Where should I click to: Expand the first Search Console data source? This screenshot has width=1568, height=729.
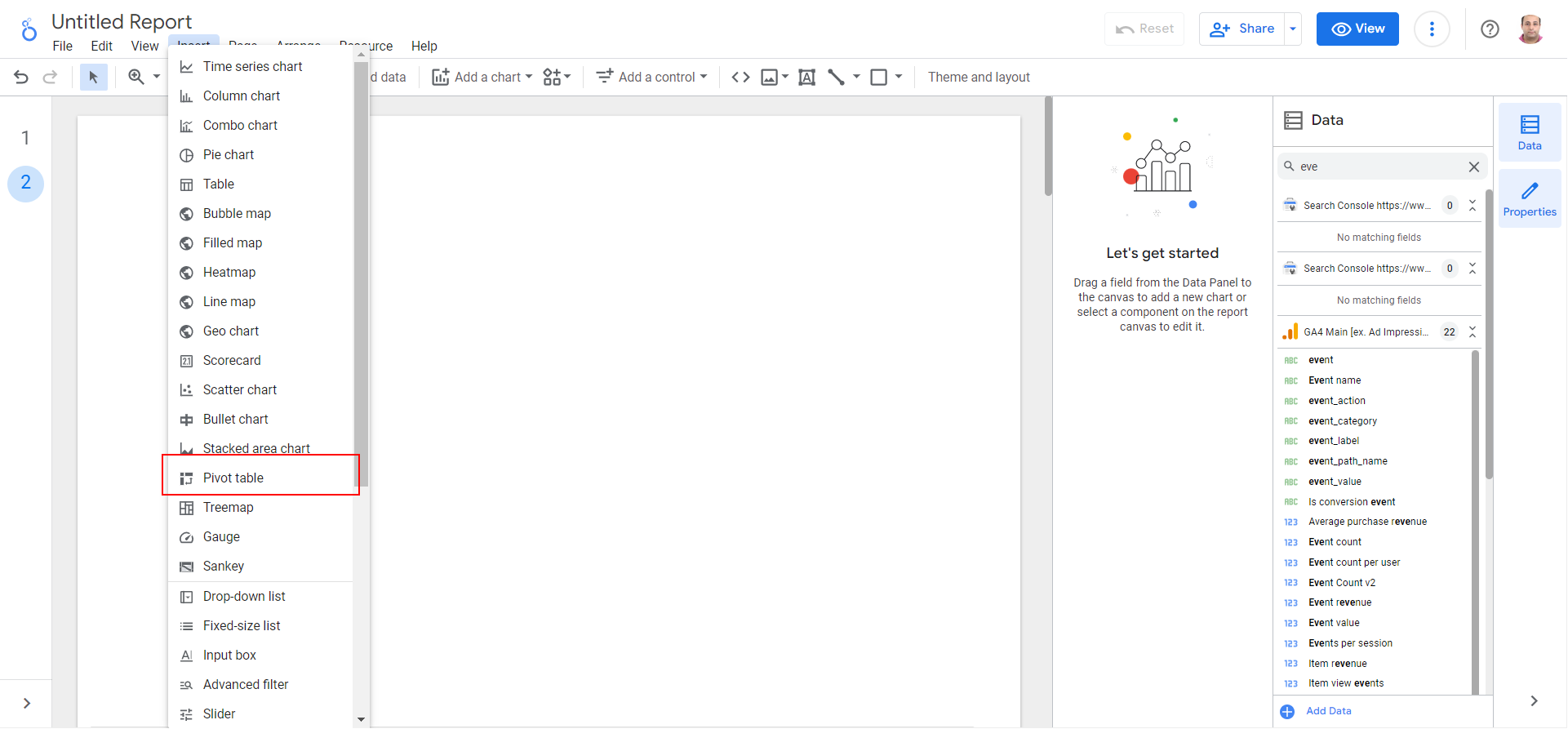point(1472,206)
